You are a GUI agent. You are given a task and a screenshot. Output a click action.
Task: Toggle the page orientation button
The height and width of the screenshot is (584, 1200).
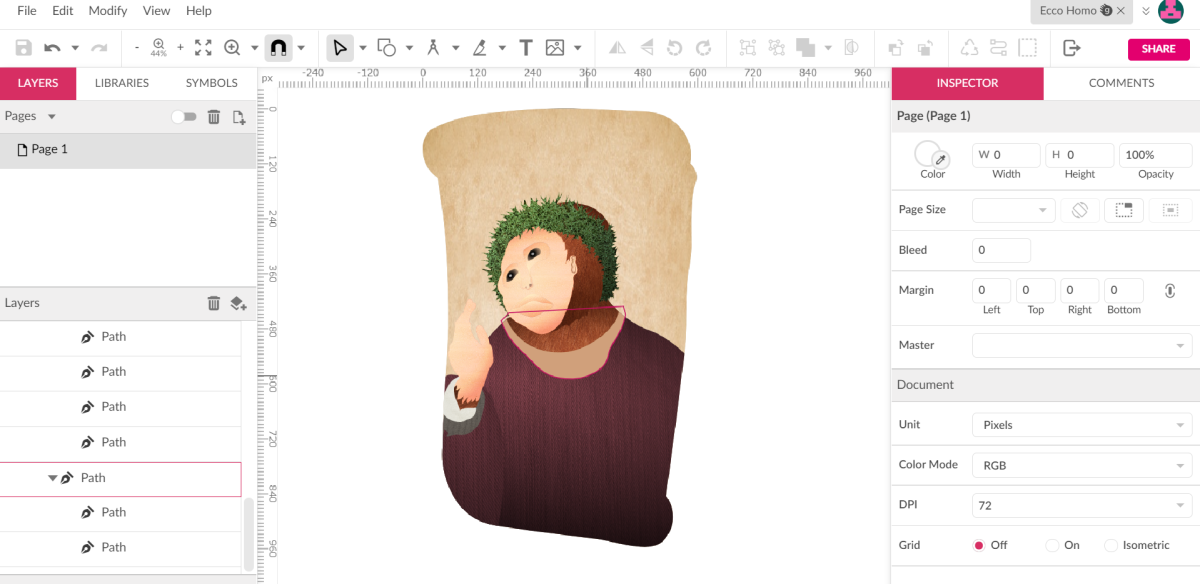click(1079, 210)
